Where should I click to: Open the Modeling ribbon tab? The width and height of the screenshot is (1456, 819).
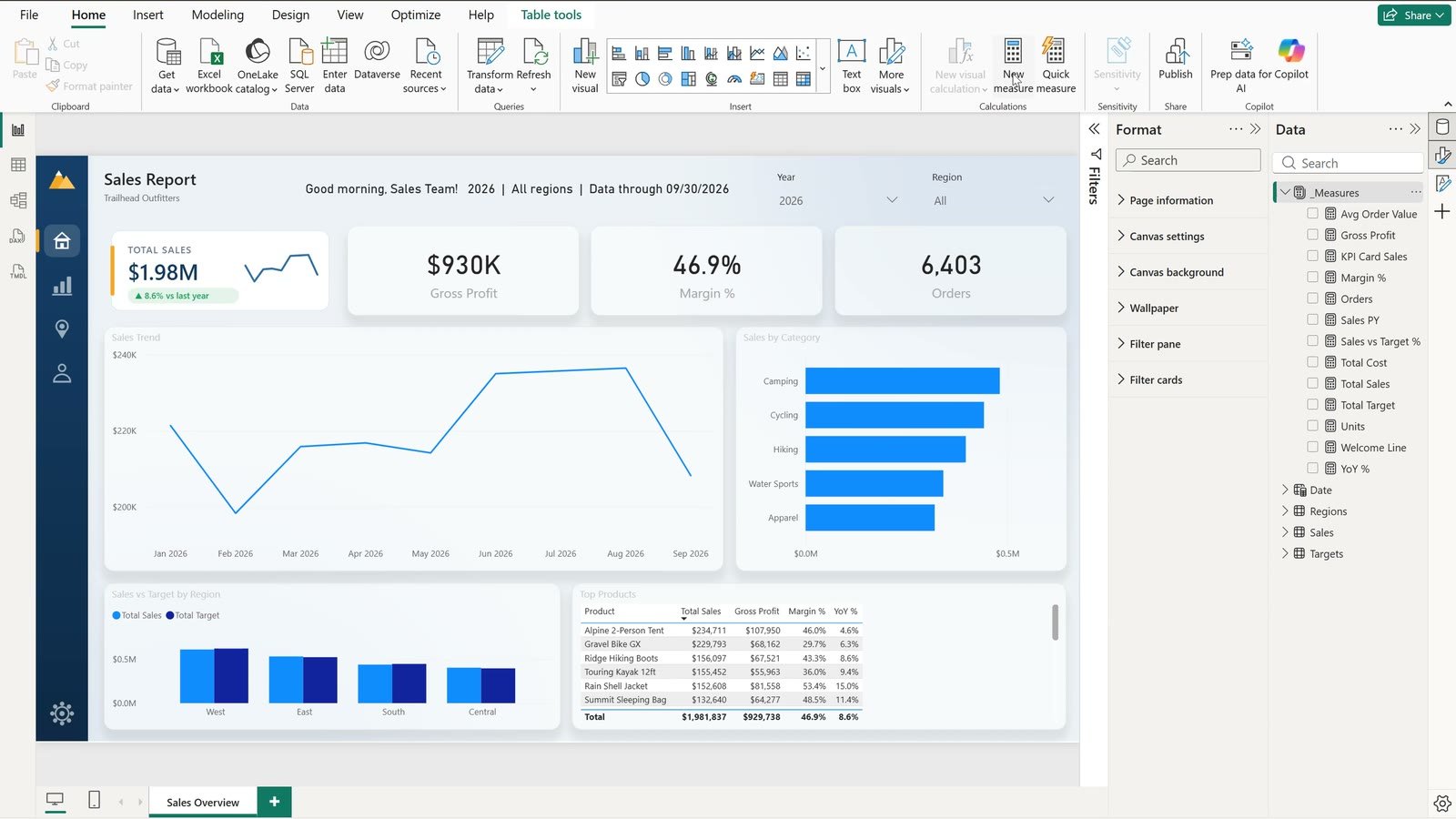tap(217, 15)
